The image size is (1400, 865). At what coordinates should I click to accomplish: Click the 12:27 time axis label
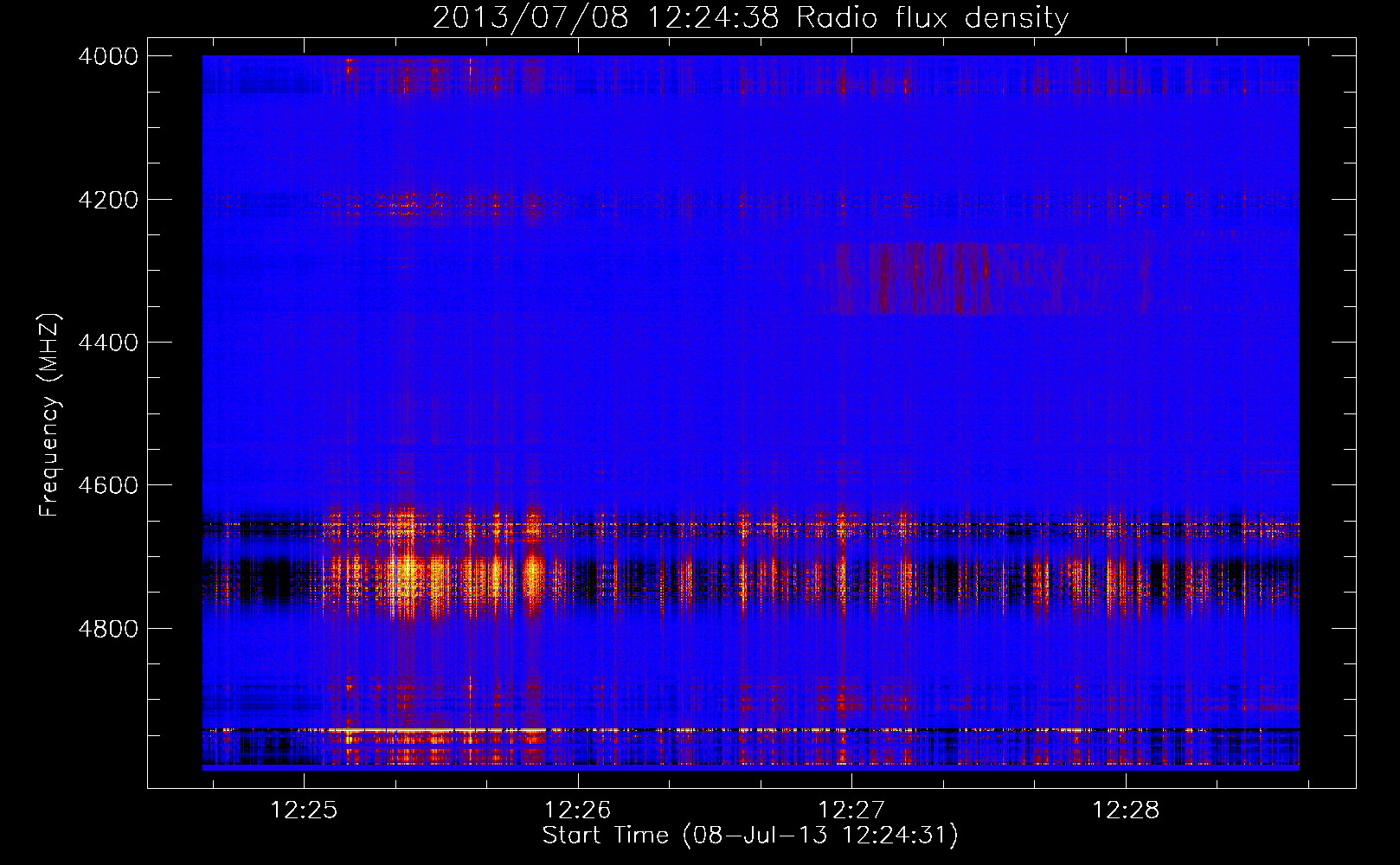851,810
